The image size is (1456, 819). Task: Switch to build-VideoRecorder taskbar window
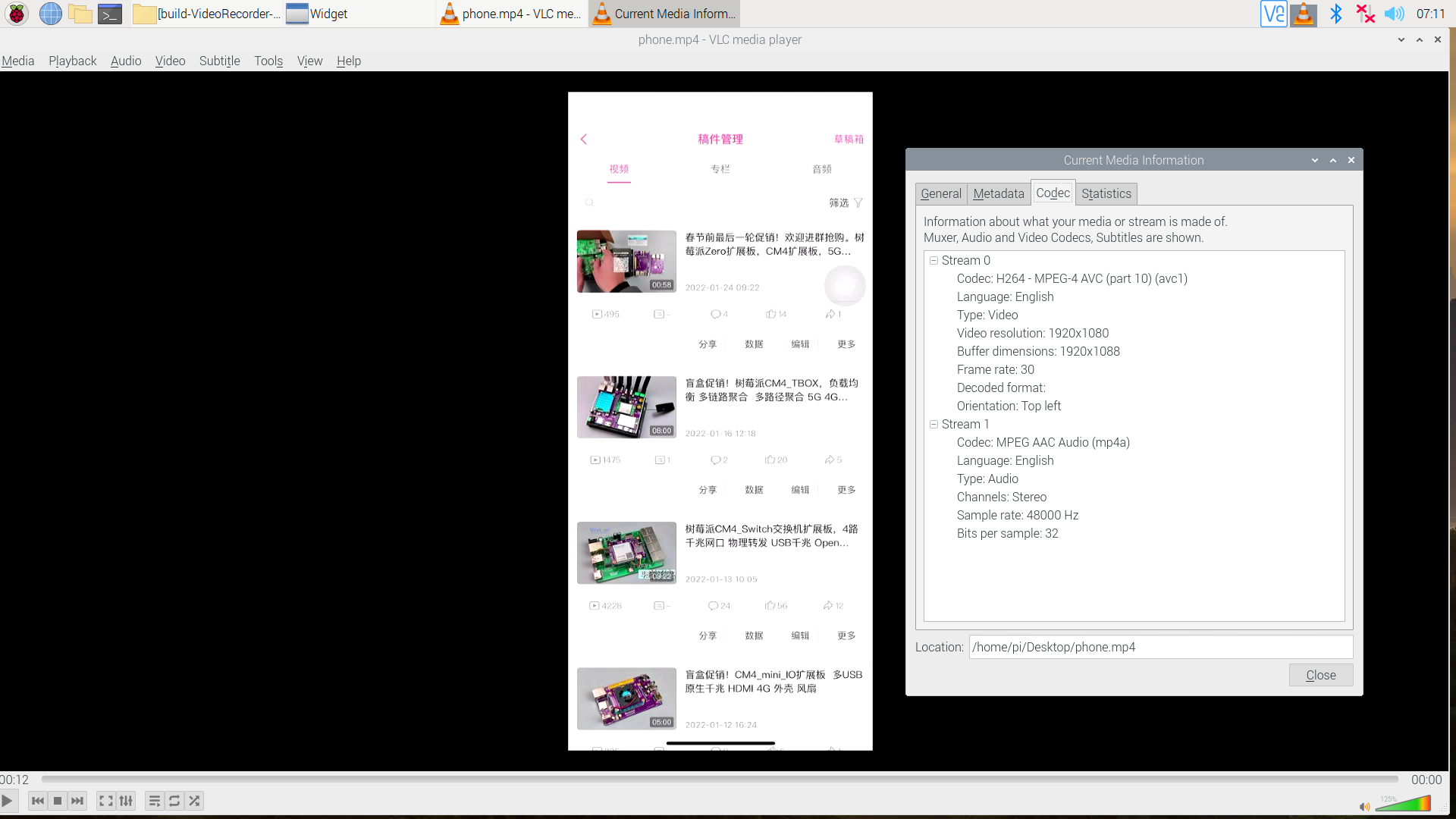(208, 14)
